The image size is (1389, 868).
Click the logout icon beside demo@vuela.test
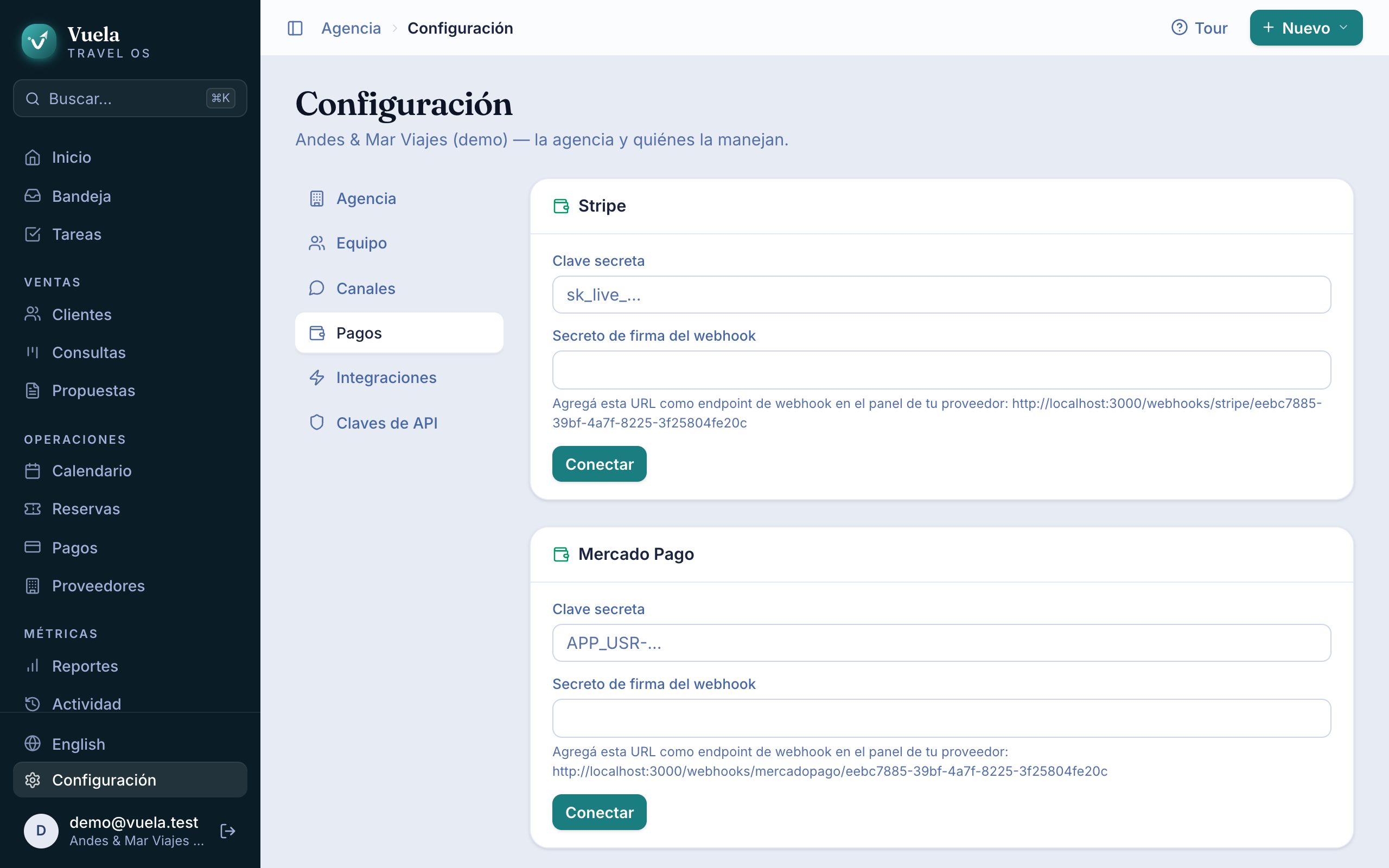[228, 831]
